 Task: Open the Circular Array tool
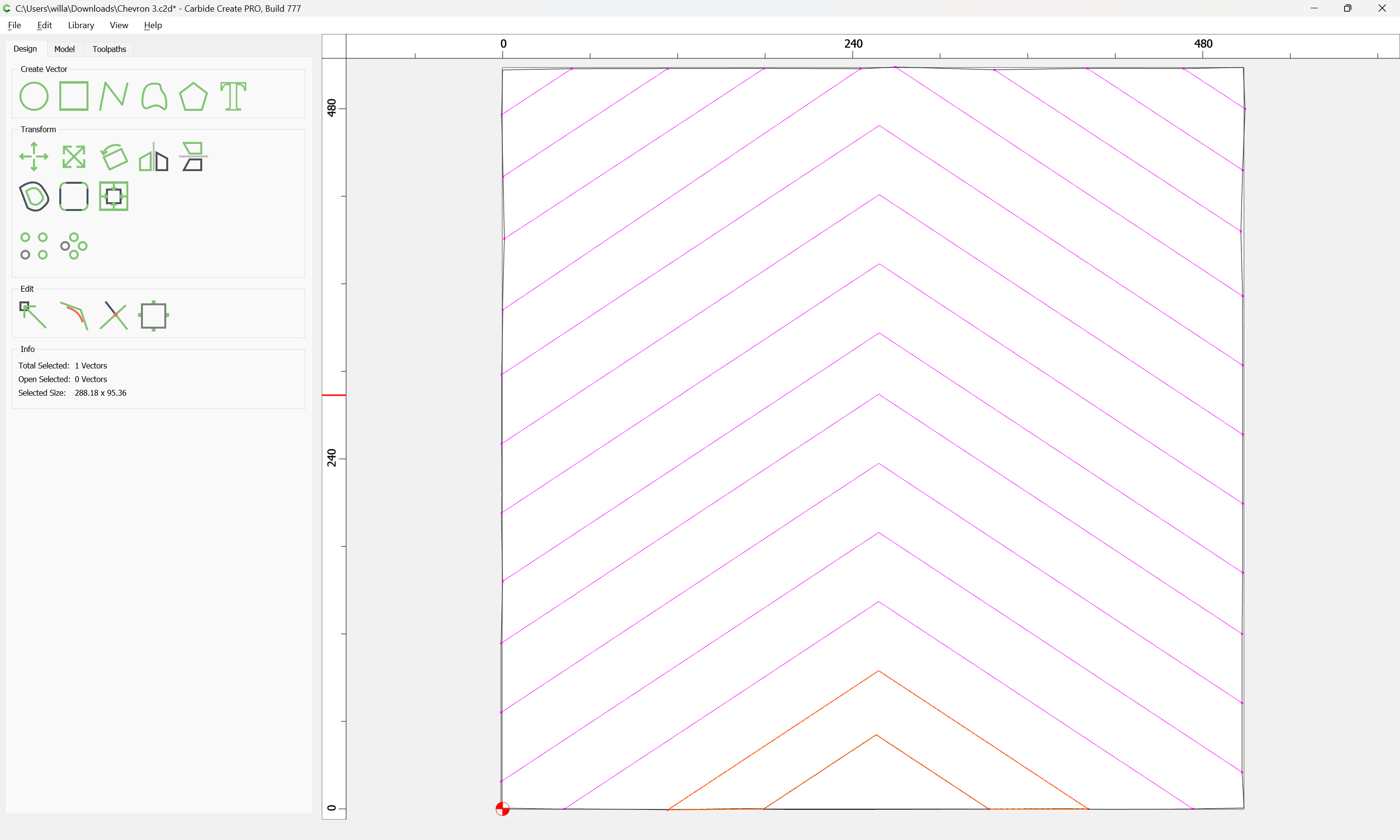pos(73,246)
